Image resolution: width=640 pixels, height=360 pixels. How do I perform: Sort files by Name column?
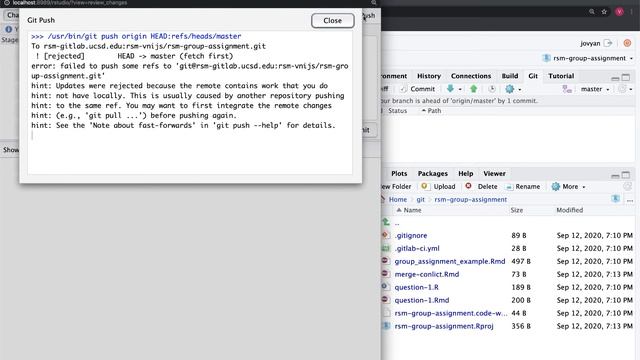click(x=409, y=210)
